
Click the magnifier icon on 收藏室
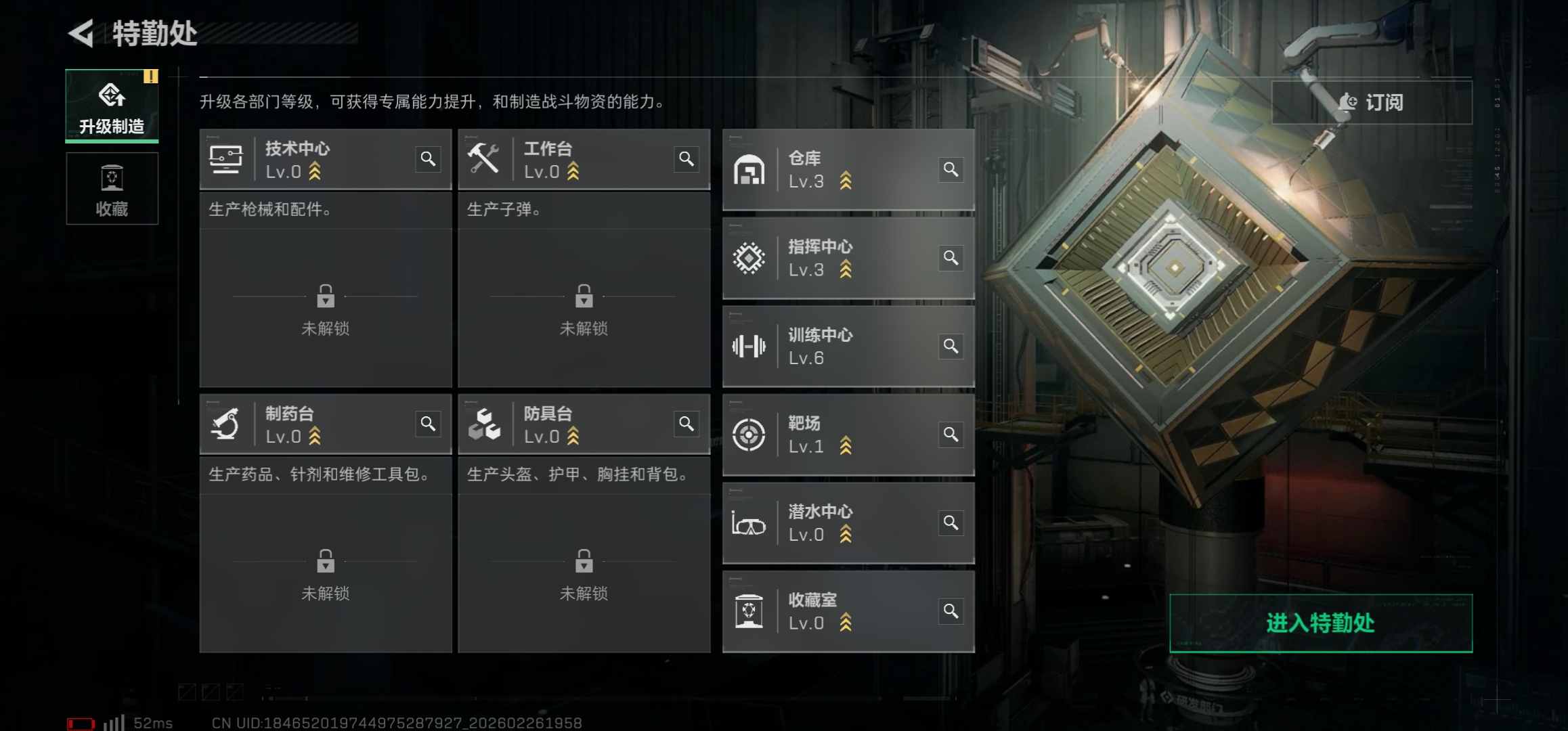(x=951, y=612)
